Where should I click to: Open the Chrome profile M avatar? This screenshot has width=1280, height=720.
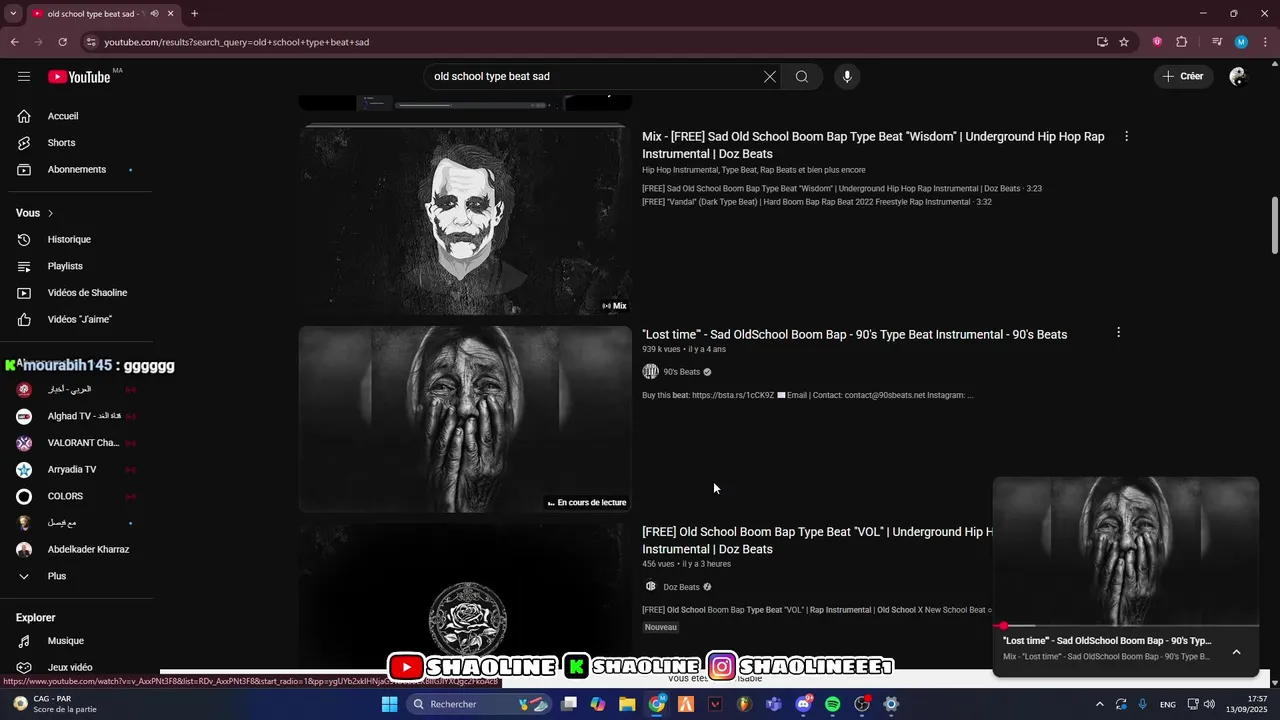[x=1241, y=42]
